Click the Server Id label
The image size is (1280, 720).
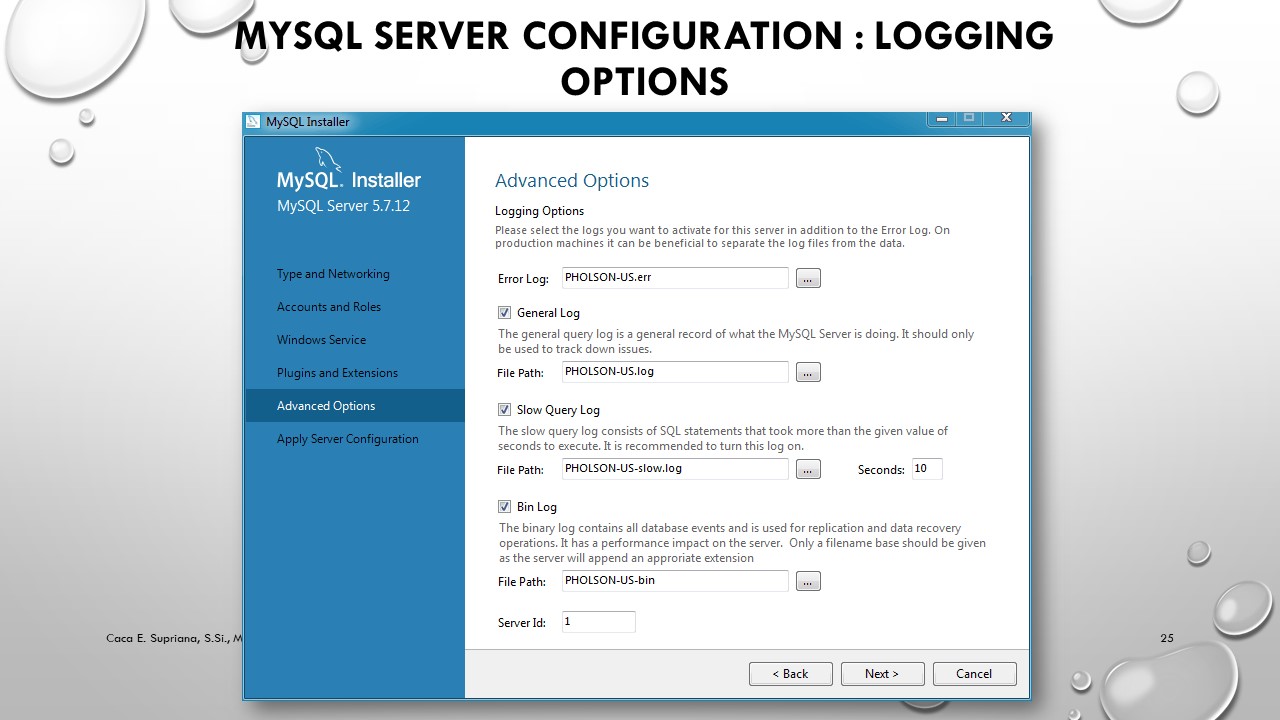click(522, 623)
